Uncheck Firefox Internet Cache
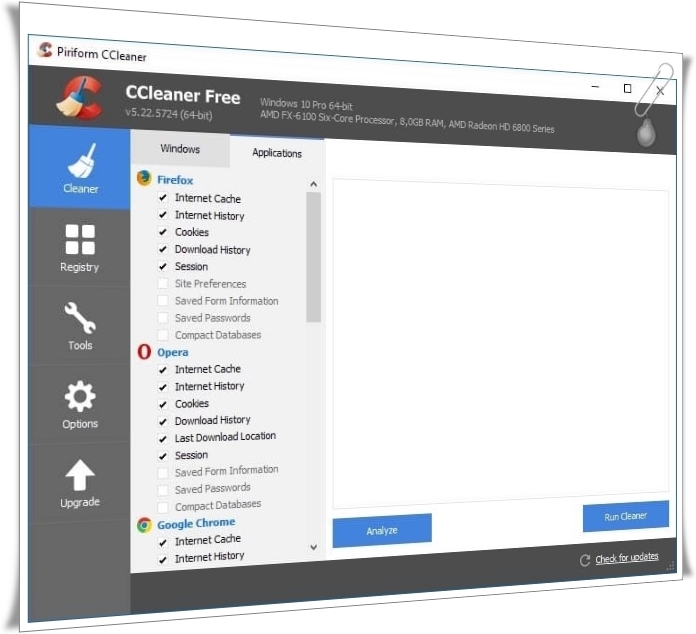The image size is (696, 634). pos(163,198)
